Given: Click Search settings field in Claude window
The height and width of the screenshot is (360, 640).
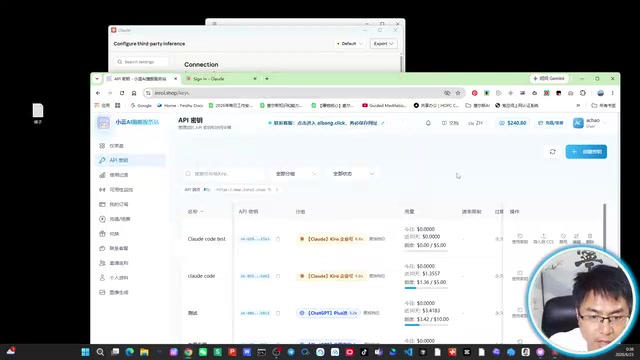Looking at the screenshot, I should (x=141, y=62).
